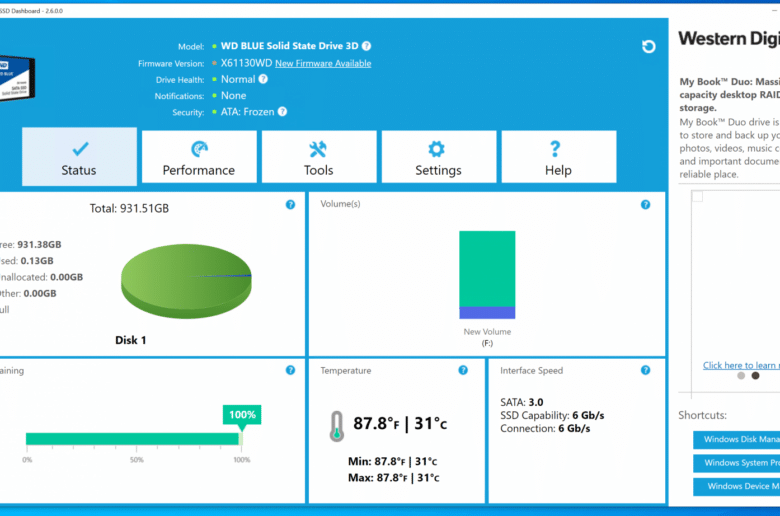780x516 pixels.
Task: Click the Total: 931.51GB text
Action: click(x=129, y=208)
